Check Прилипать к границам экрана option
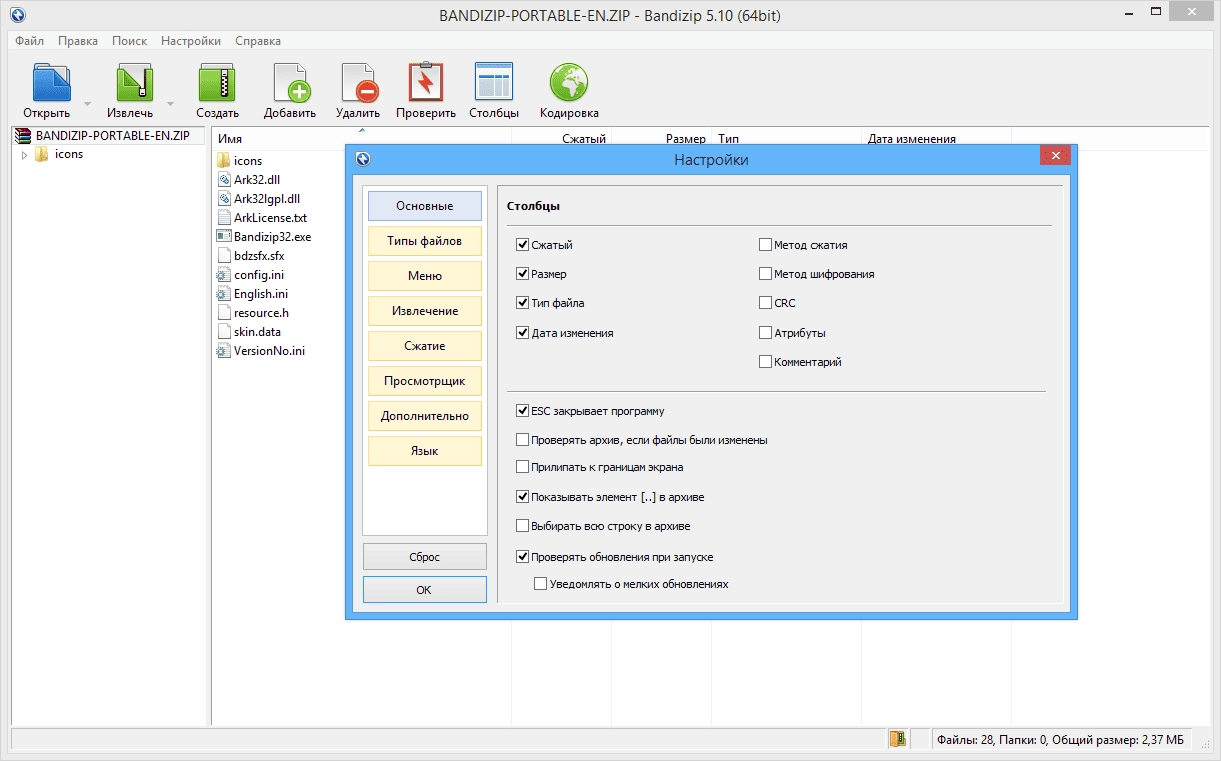The image size is (1221, 761). pyautogui.click(x=522, y=466)
